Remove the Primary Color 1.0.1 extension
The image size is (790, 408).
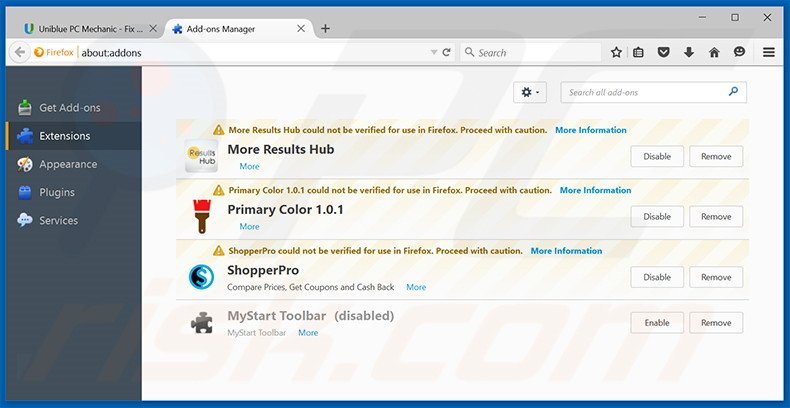716,217
